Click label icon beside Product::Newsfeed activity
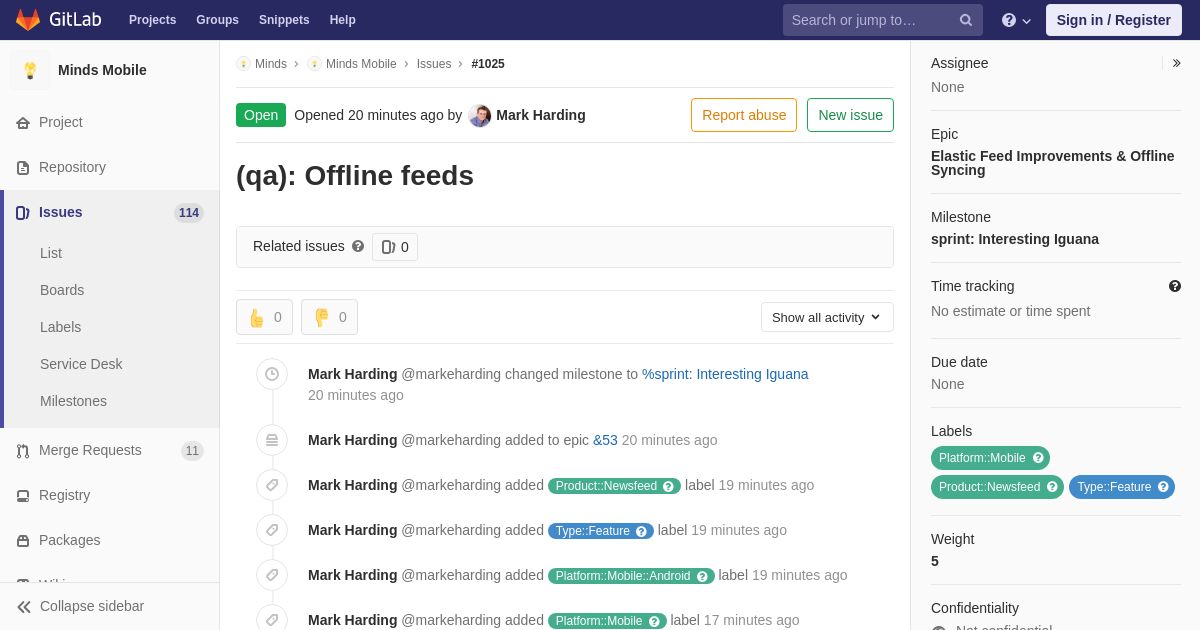 click(x=272, y=485)
